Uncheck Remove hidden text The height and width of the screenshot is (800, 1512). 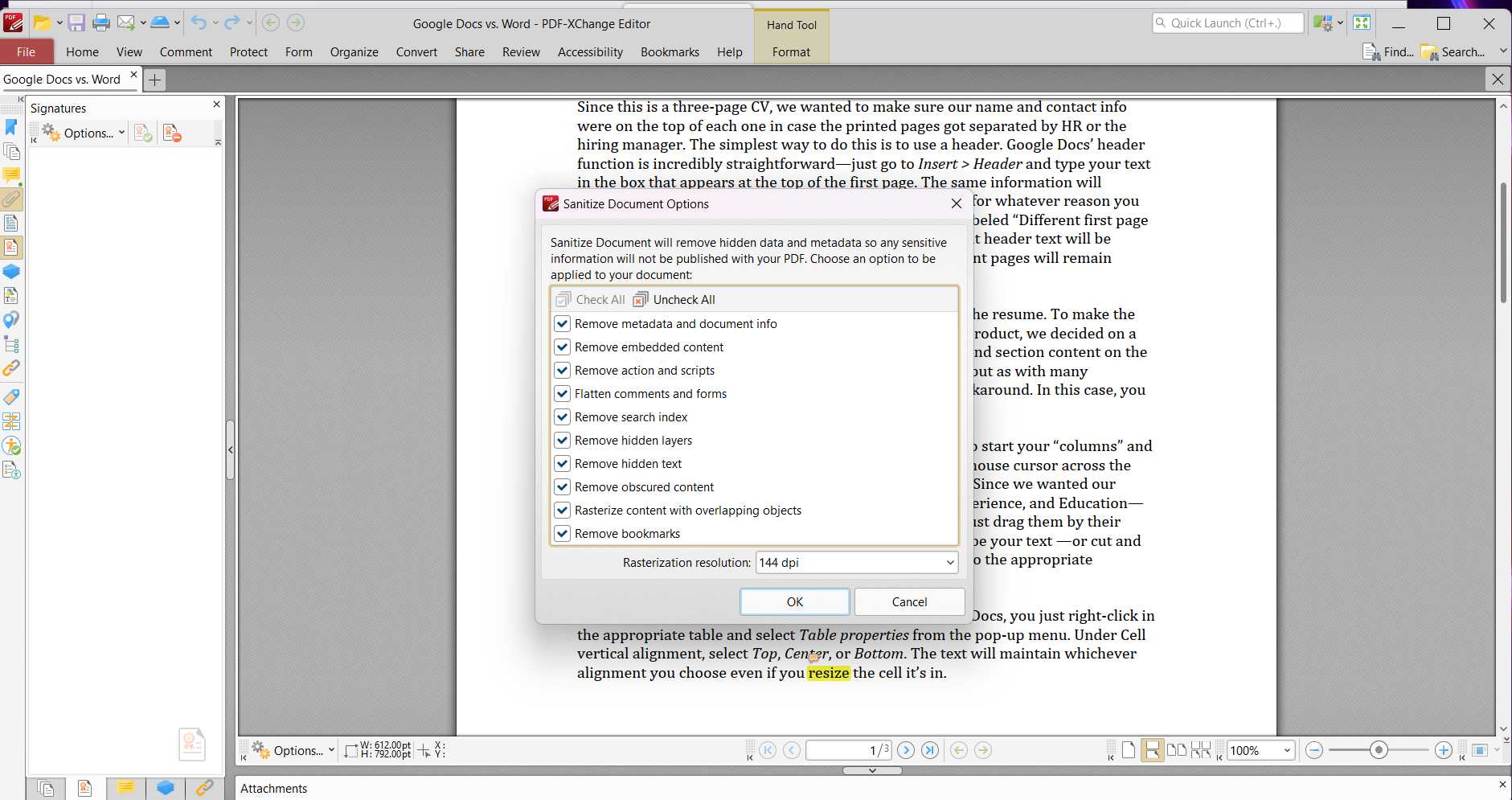point(563,463)
